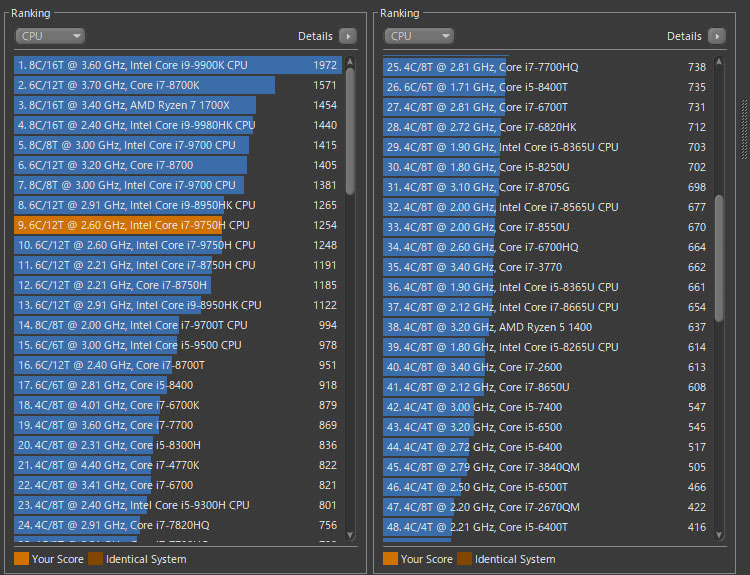Image resolution: width=750 pixels, height=575 pixels.
Task: Select the Core i7-6700K row
Action: click(x=178, y=405)
